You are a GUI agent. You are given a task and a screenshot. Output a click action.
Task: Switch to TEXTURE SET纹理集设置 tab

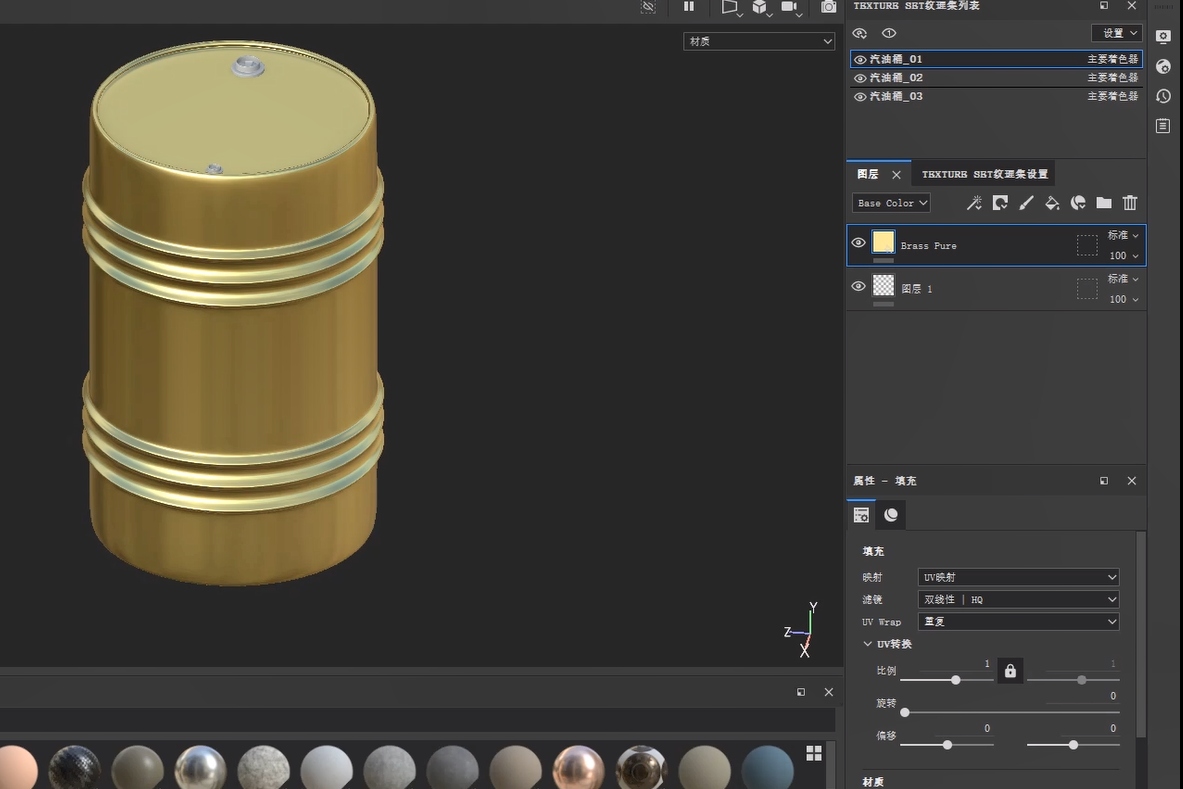click(984, 174)
